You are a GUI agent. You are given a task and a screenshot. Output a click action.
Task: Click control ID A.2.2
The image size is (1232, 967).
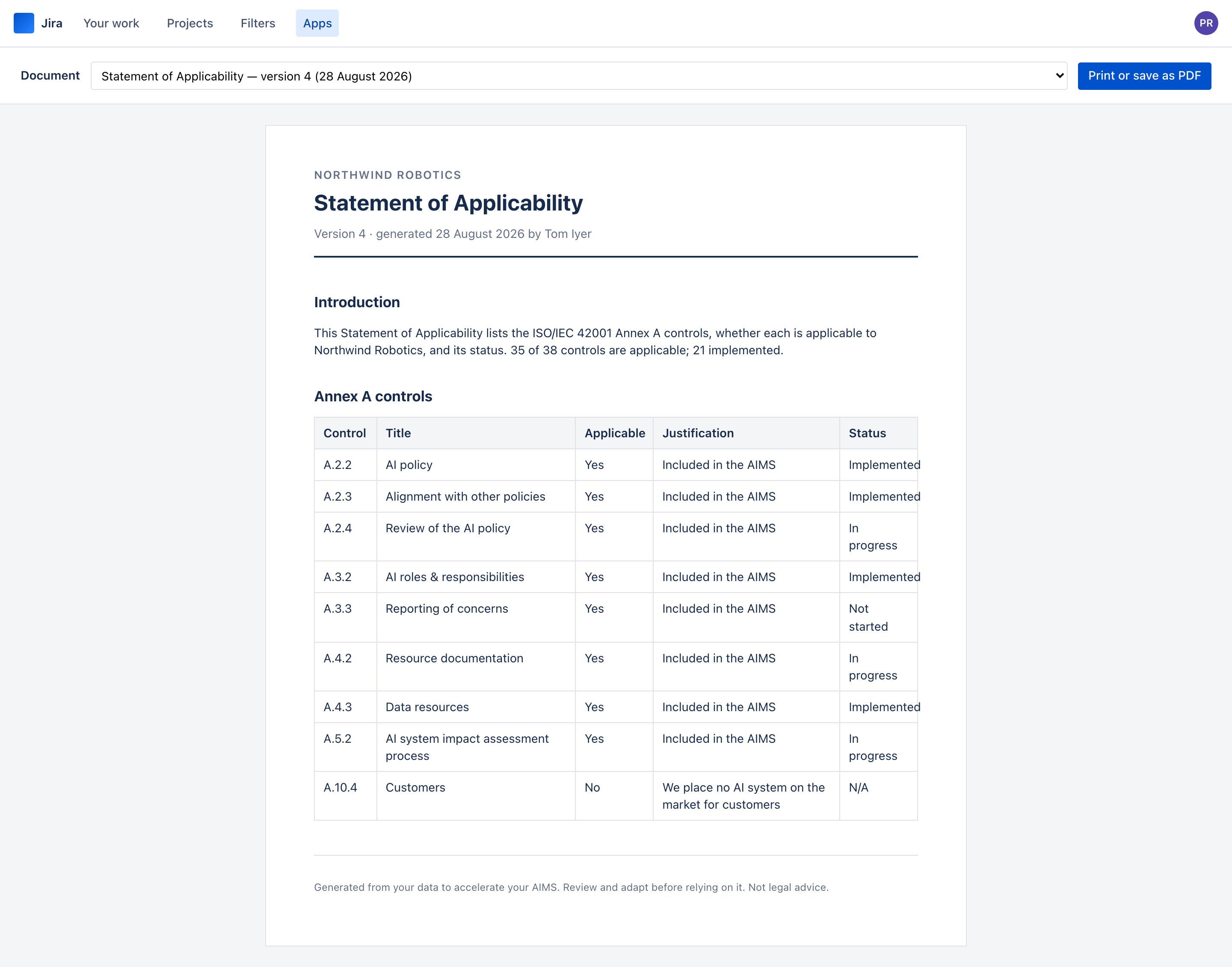click(337, 465)
